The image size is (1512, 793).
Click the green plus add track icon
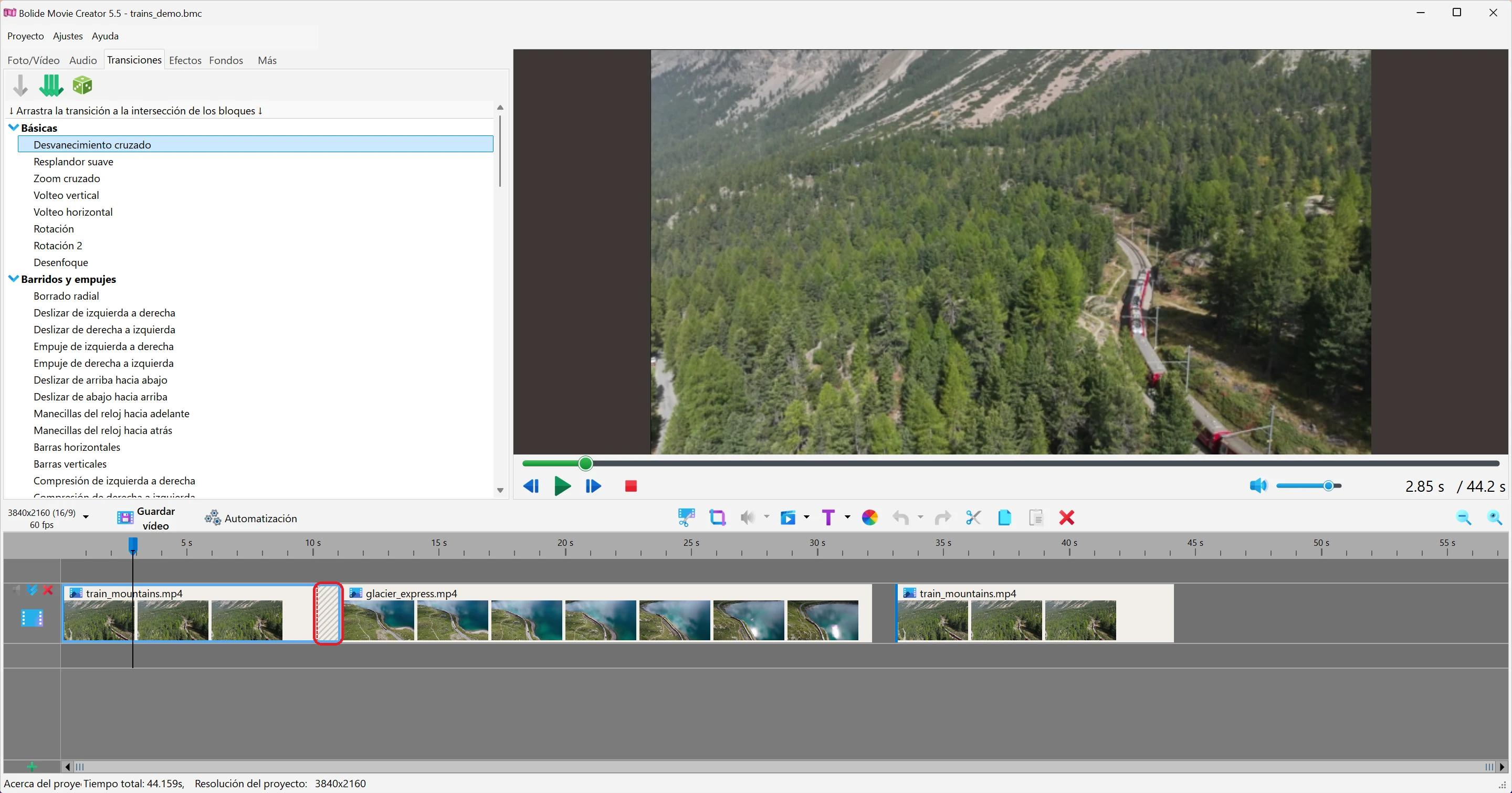click(x=31, y=767)
